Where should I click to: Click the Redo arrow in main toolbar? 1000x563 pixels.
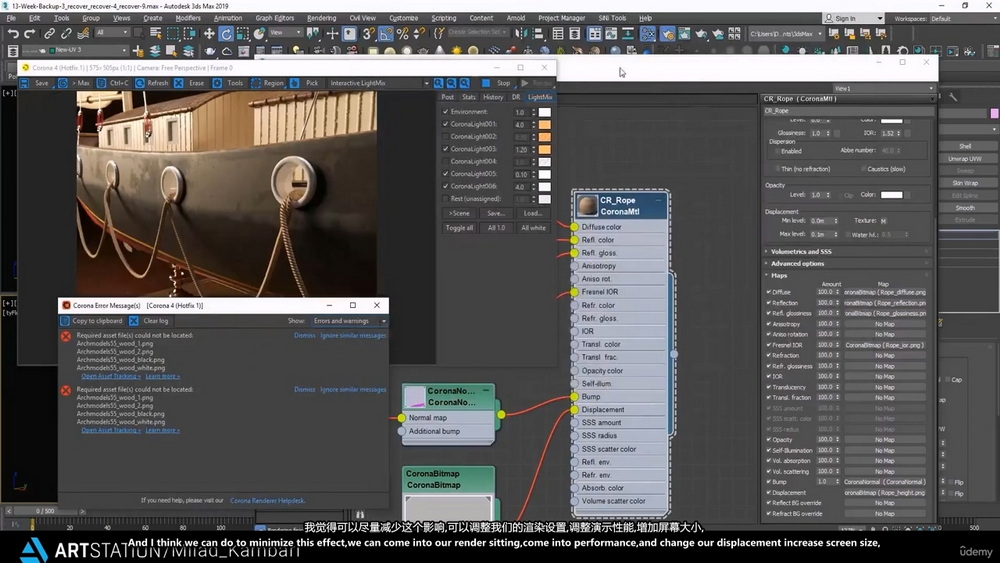click(29, 34)
